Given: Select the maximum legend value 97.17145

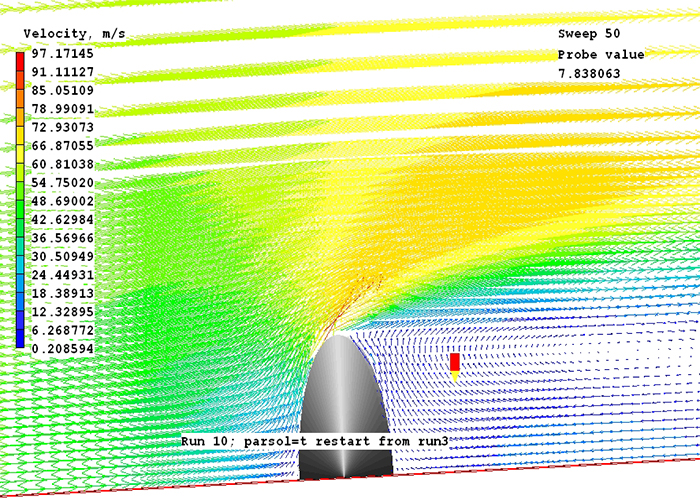Looking at the screenshot, I should click(x=62, y=54).
